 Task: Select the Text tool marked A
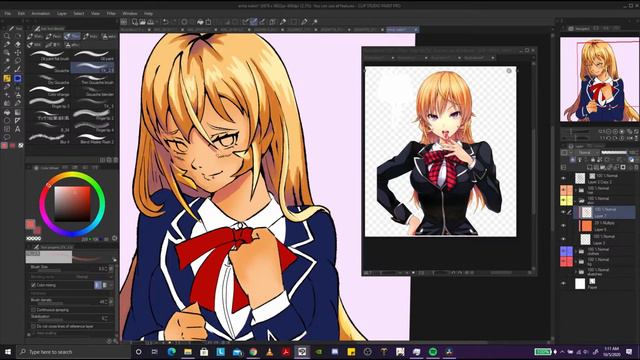tap(18, 129)
